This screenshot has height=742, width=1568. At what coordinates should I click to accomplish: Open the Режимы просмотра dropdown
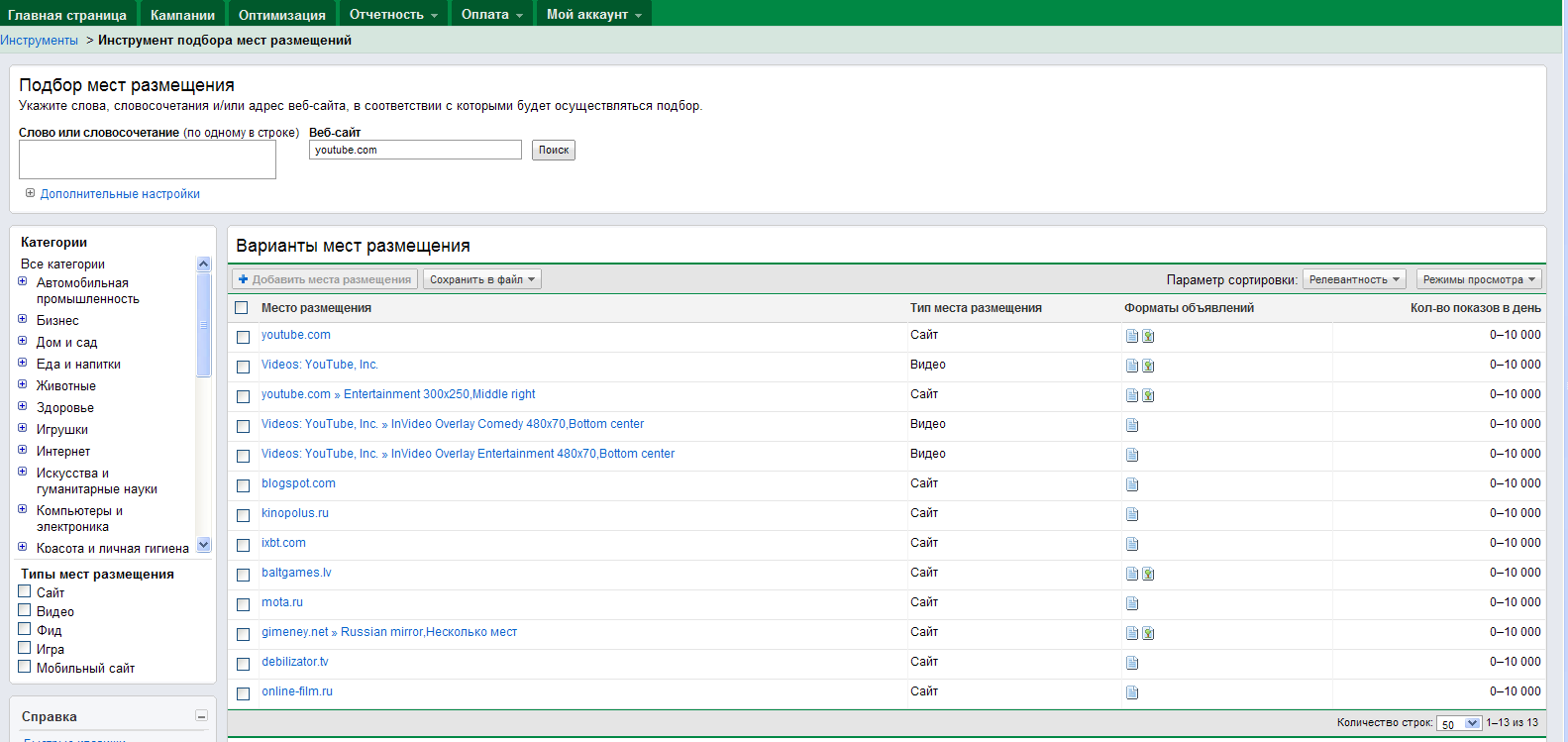(1479, 279)
